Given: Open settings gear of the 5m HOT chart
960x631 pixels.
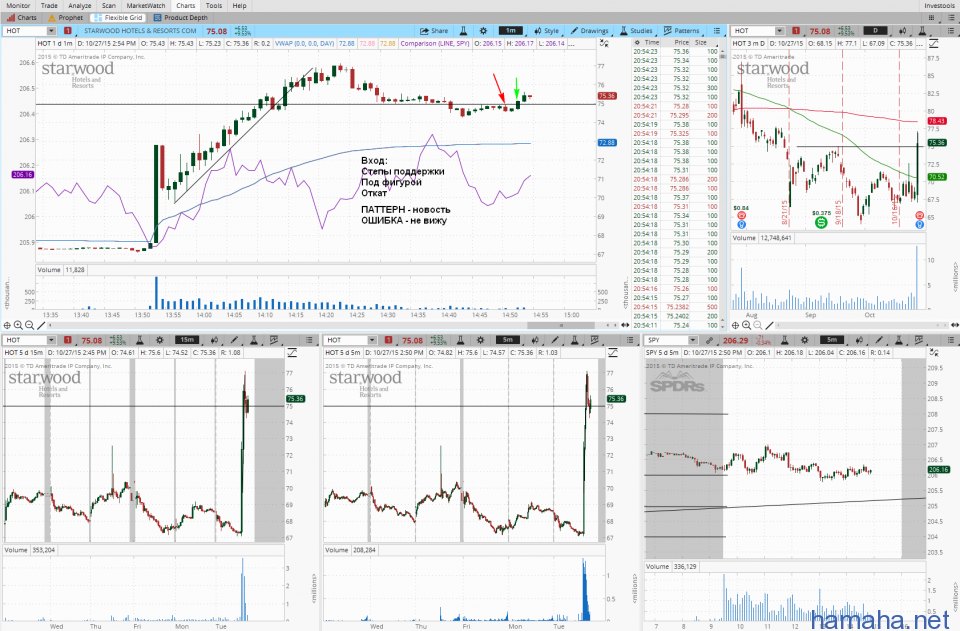Looking at the screenshot, I should [481, 340].
